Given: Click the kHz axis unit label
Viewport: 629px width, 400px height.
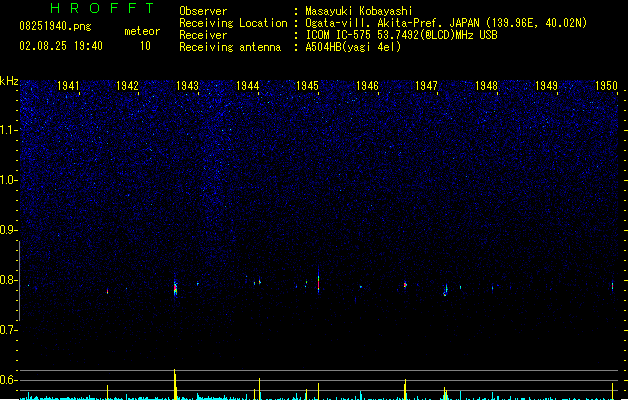Looking at the screenshot, I should point(9,81).
